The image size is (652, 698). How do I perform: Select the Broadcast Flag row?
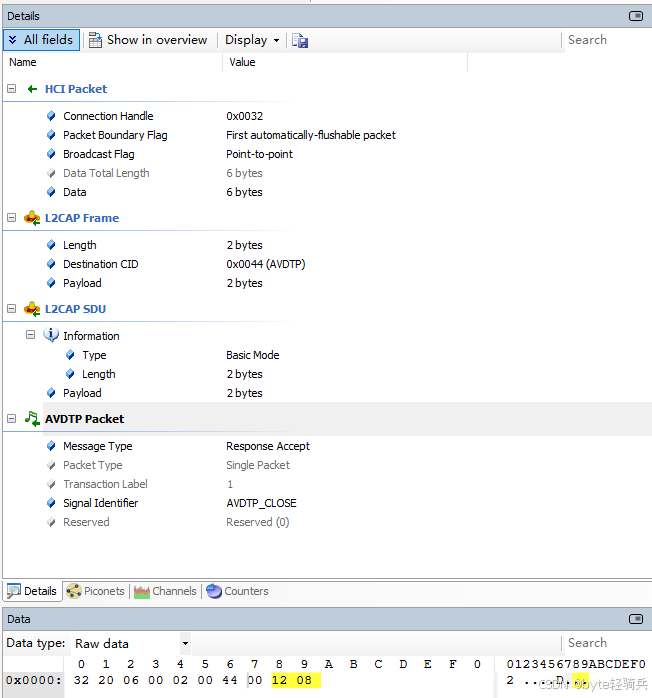tap(327, 154)
